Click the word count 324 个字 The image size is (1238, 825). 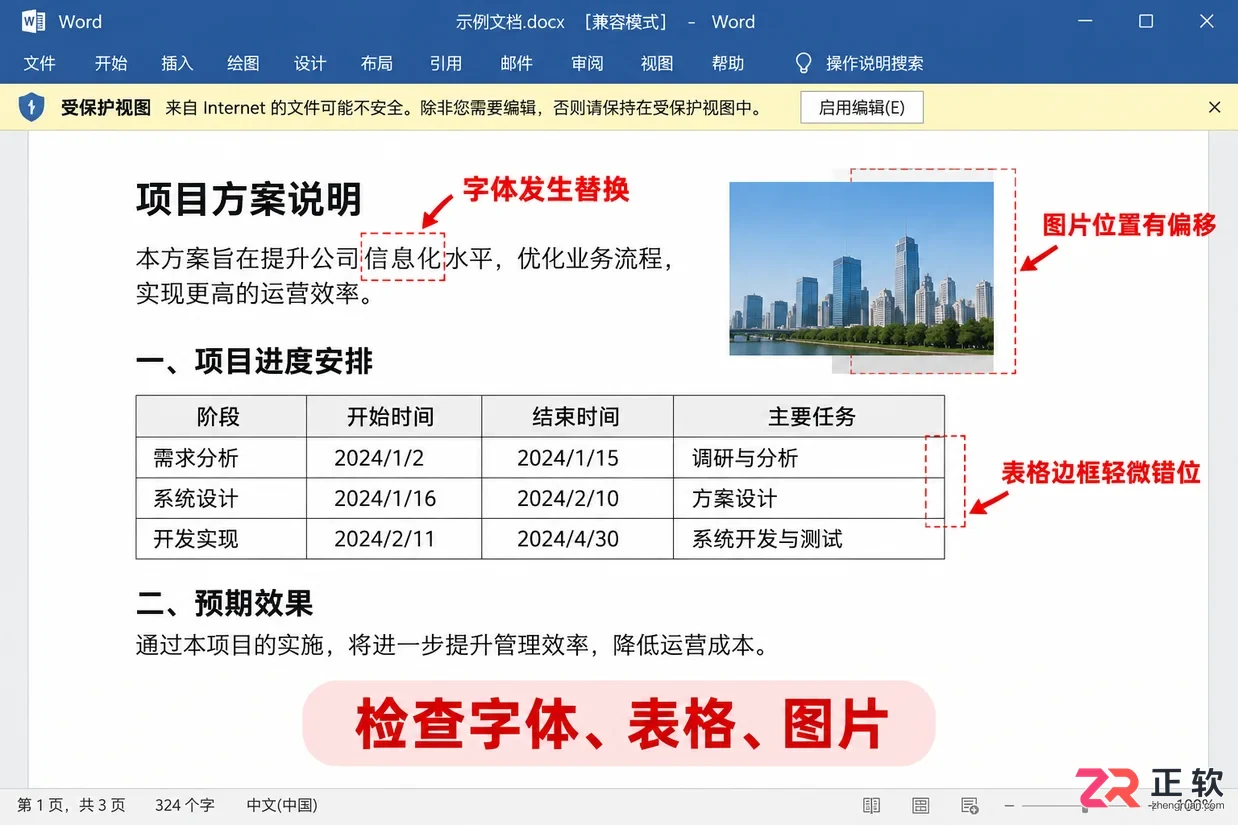coord(185,805)
